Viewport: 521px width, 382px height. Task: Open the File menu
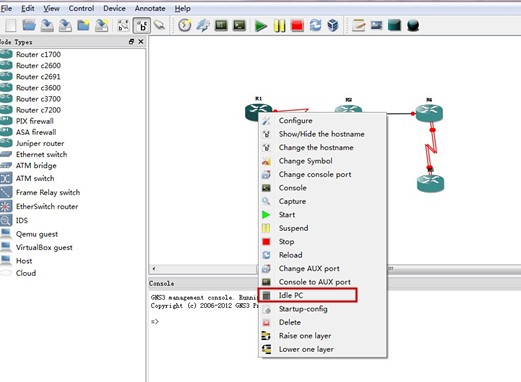(x=6, y=8)
